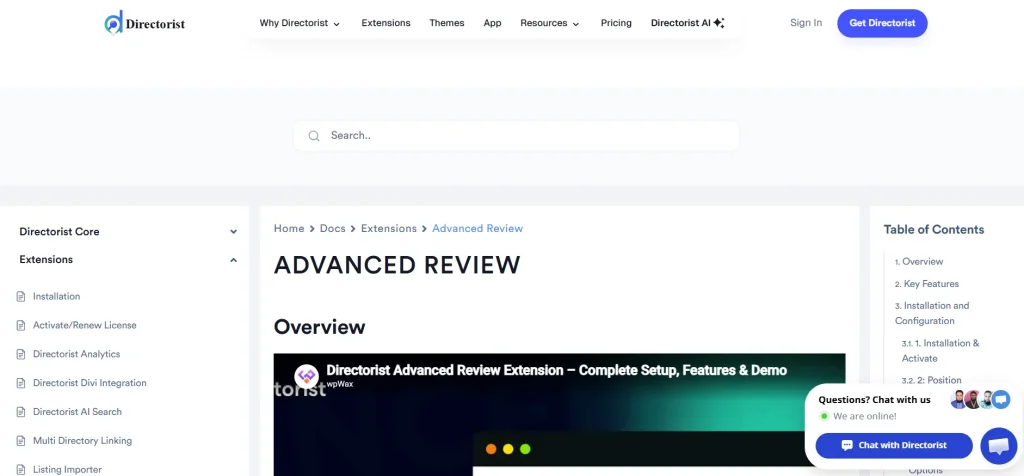This screenshot has height=476, width=1024.
Task: Click the document icon beside Installation
Action: 21,296
